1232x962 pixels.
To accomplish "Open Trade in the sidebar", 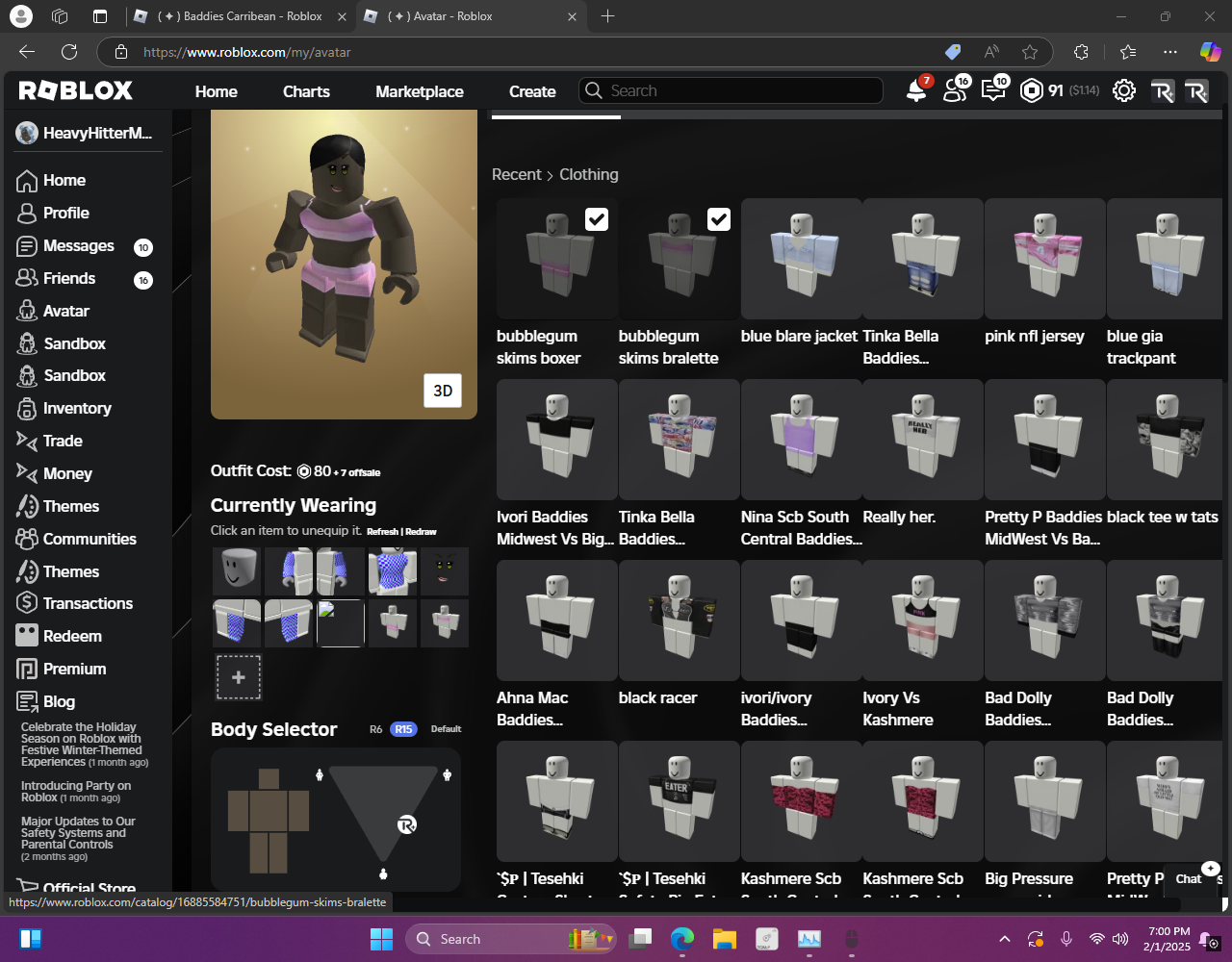I will click(x=63, y=441).
